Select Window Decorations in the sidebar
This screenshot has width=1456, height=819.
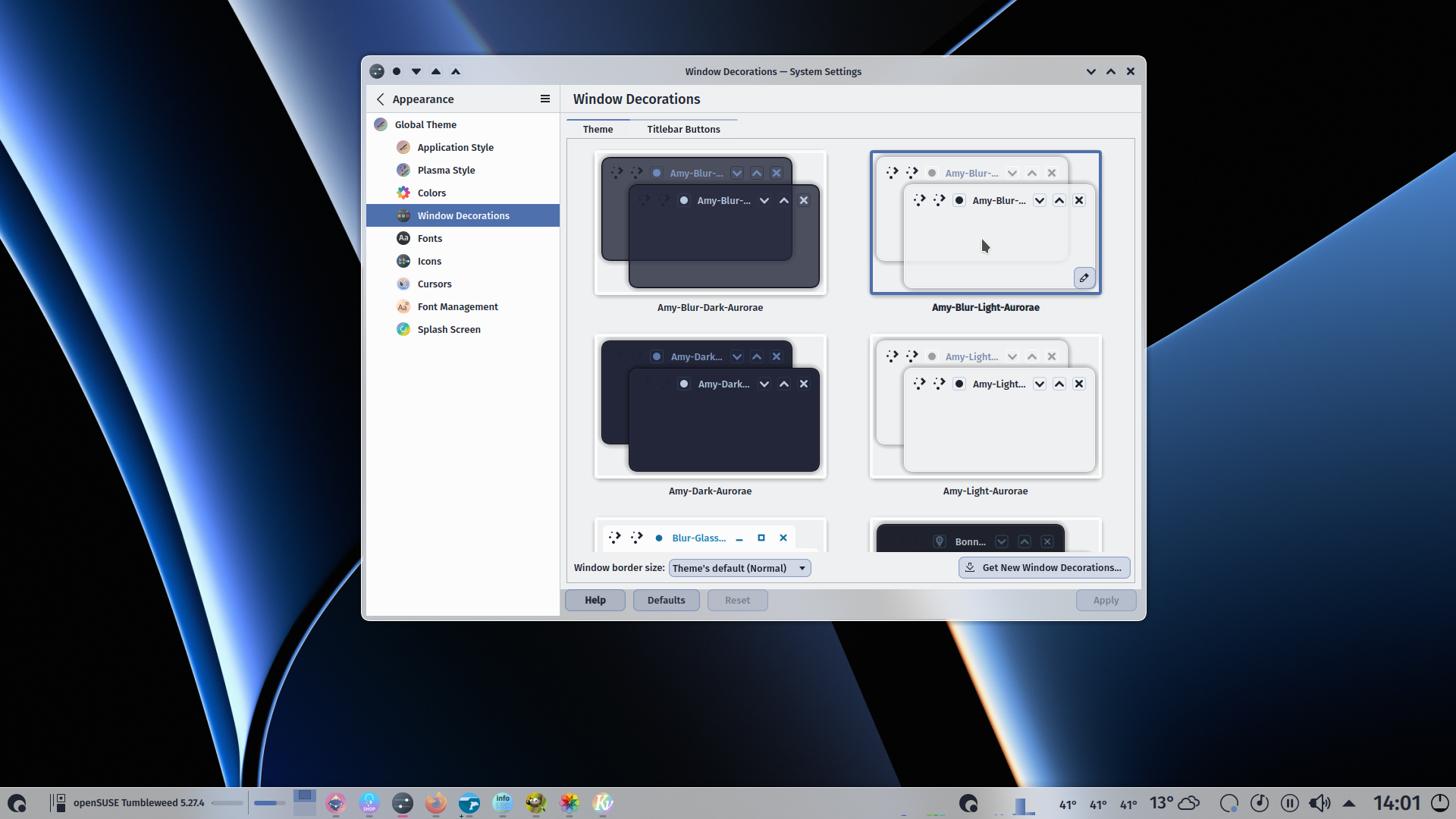[463, 215]
